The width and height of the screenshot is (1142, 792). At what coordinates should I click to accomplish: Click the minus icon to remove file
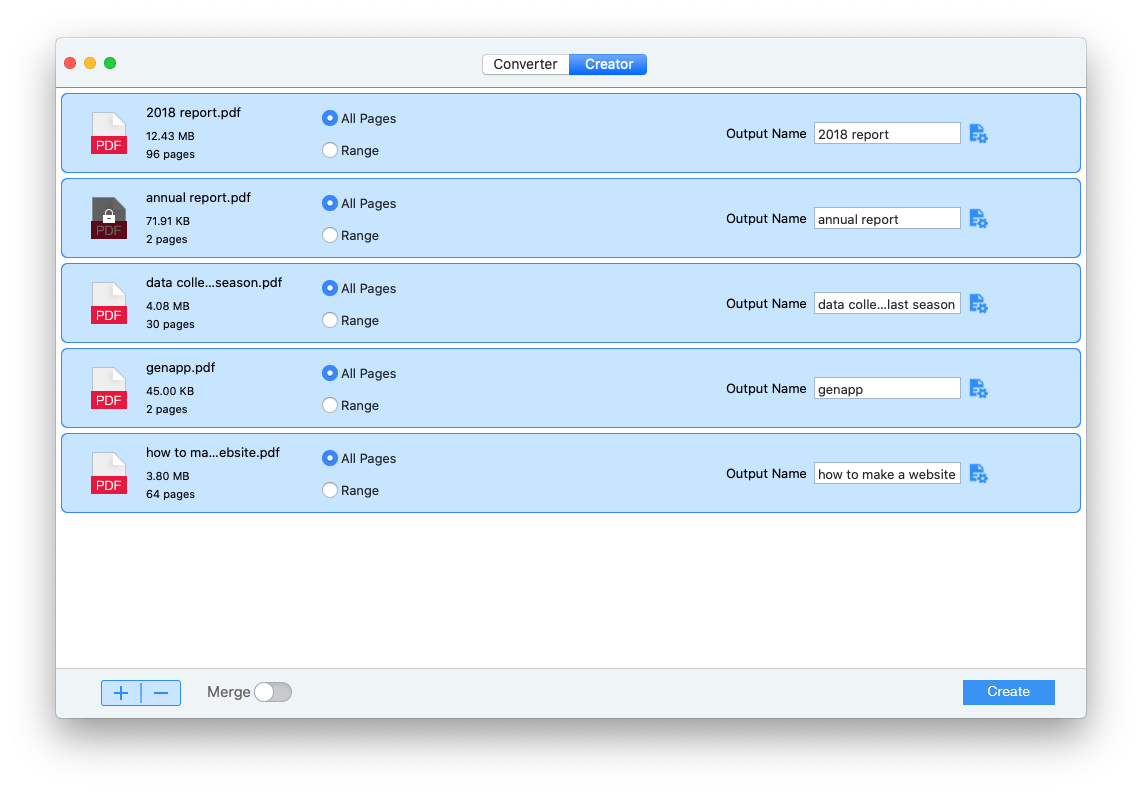tap(161, 693)
